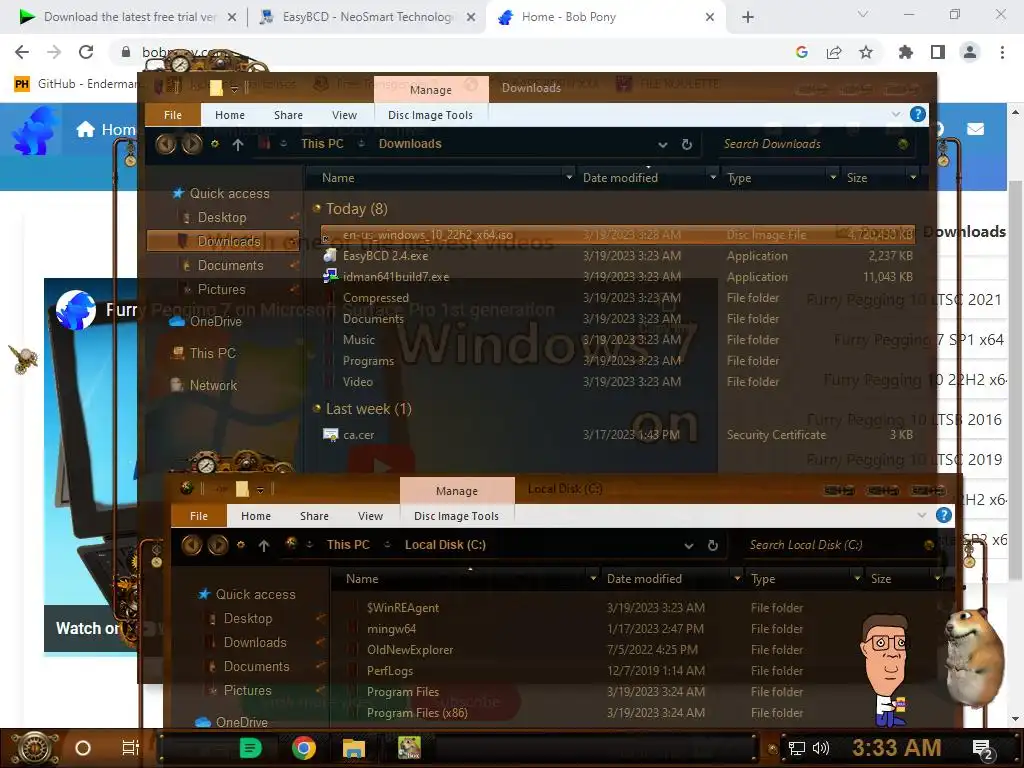The height and width of the screenshot is (768, 1024).
Task: Select Network in Downloads window sidebar
Action: 214,385
